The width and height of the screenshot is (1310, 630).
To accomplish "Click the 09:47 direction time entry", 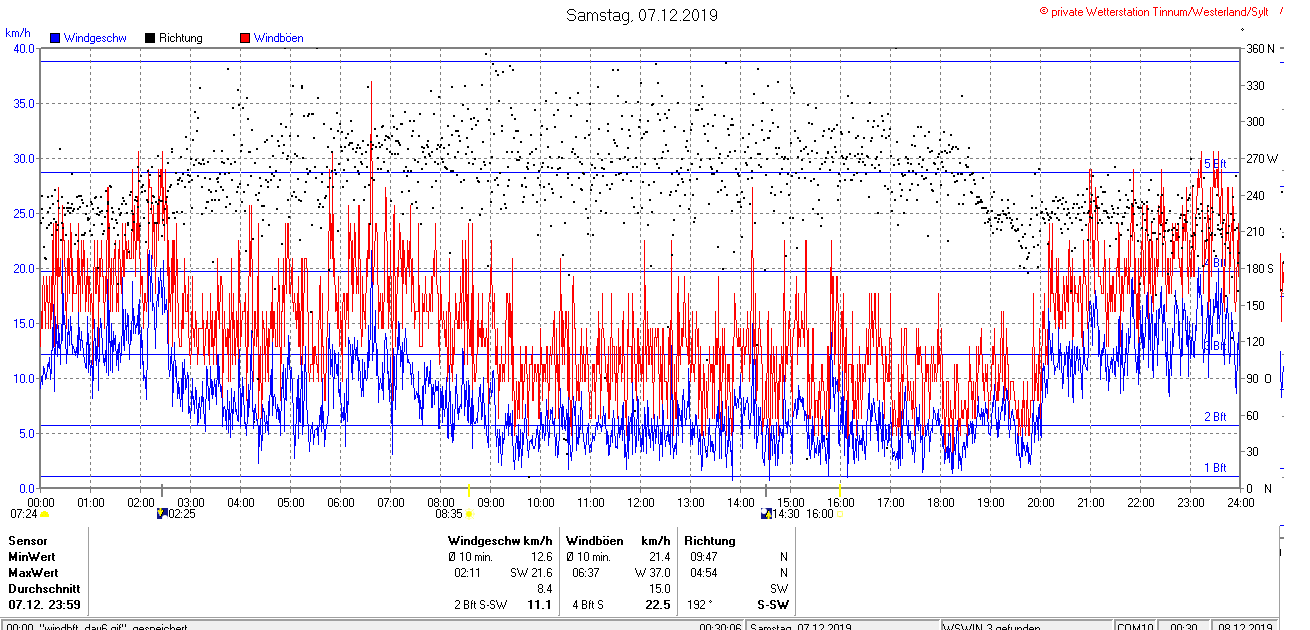I will coord(703,557).
